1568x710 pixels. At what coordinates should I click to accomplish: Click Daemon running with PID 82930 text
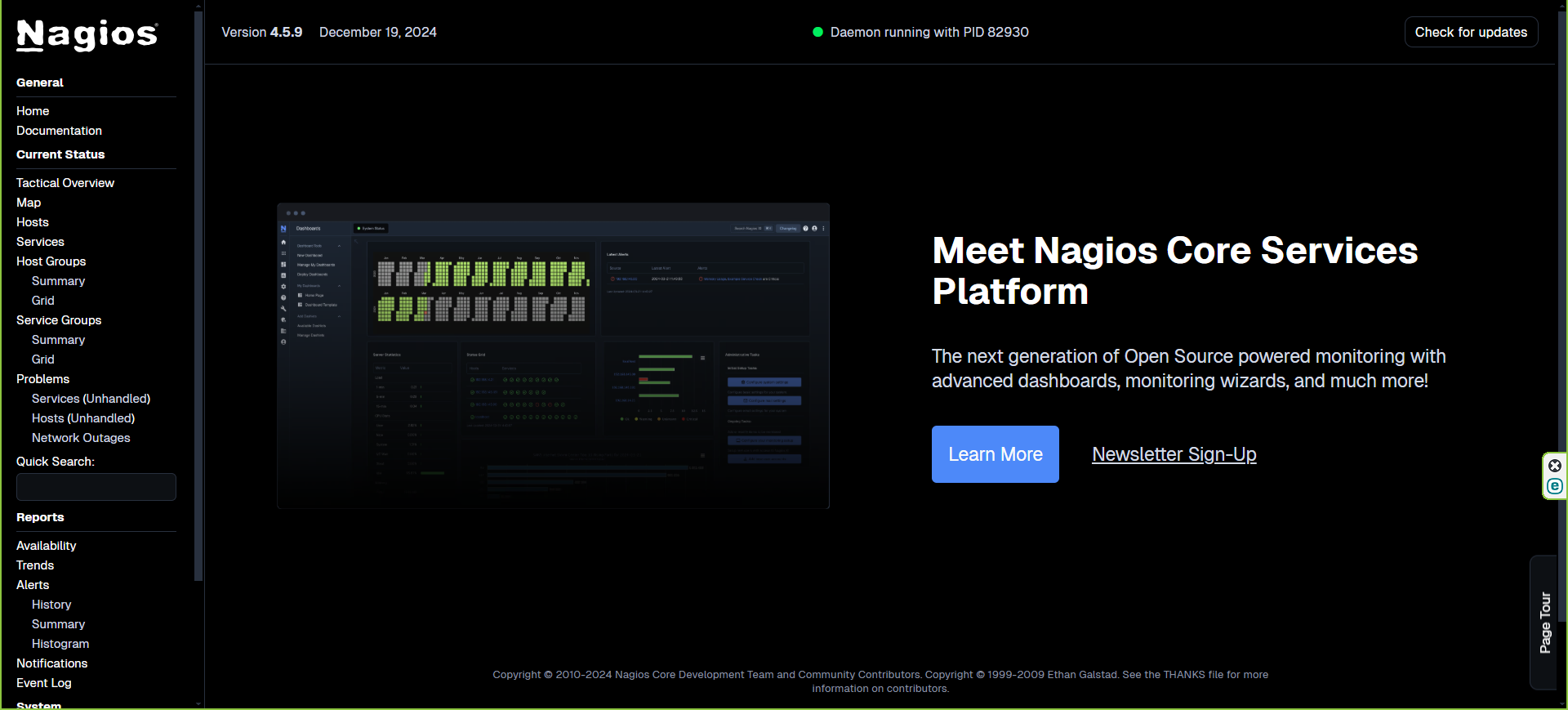pyautogui.click(x=929, y=32)
